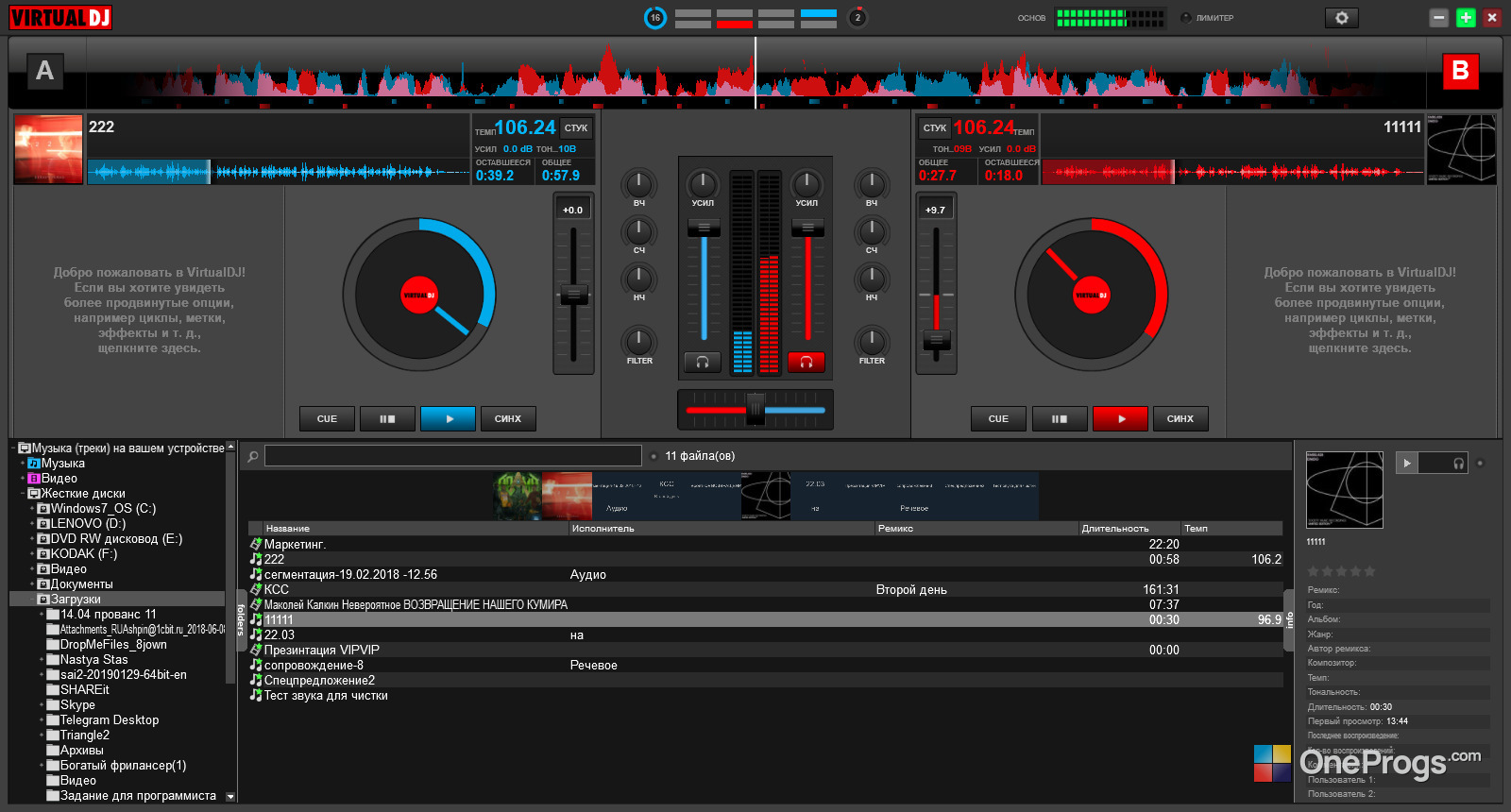Start deck A with the blue play button
1511x812 pixels.
click(448, 418)
